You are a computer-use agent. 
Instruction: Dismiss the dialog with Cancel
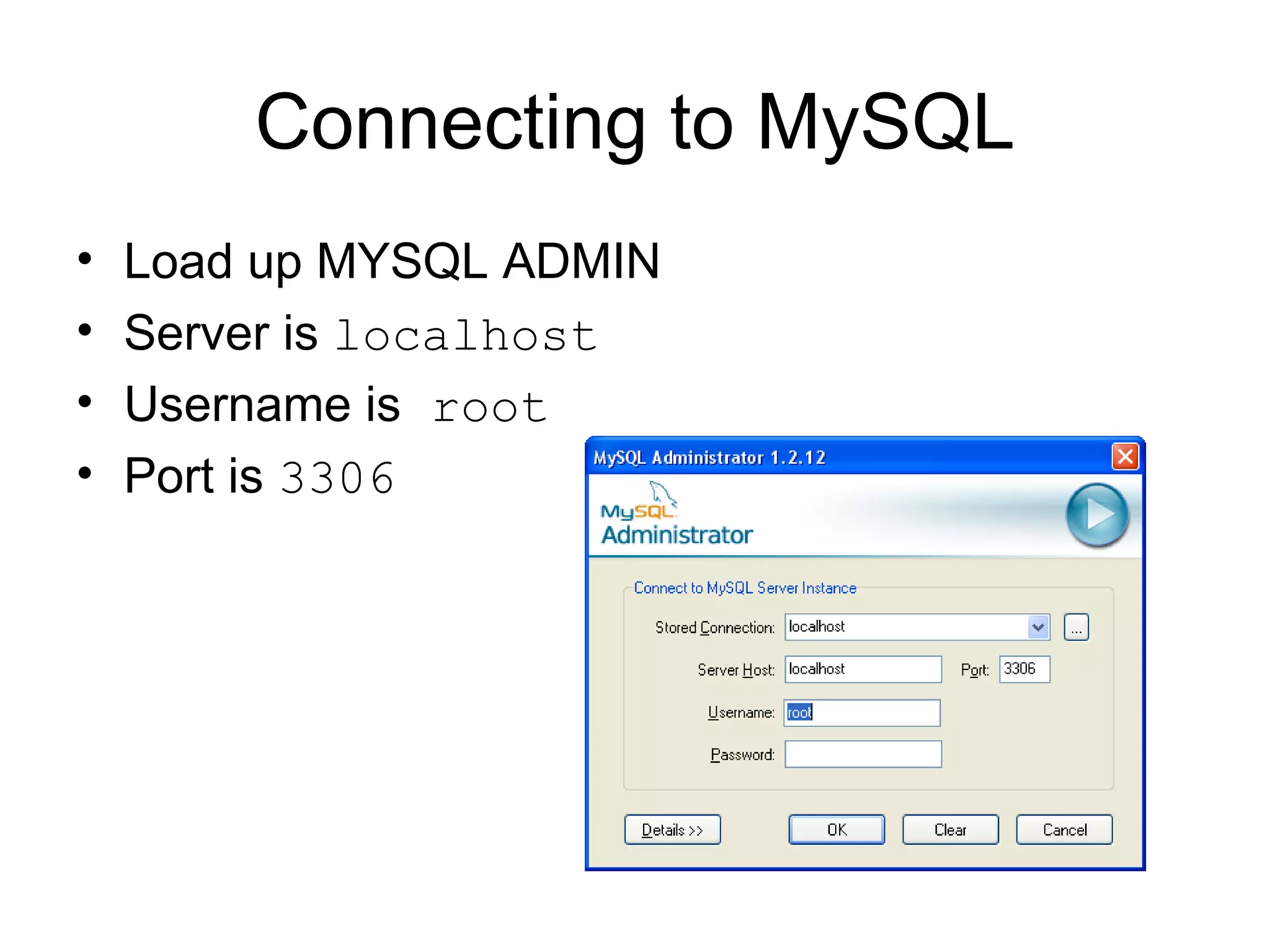tap(1064, 830)
